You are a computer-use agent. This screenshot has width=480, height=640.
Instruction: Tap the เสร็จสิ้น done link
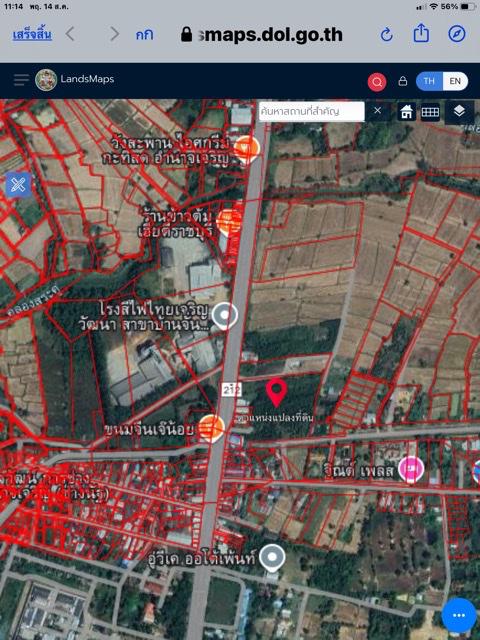point(32,34)
